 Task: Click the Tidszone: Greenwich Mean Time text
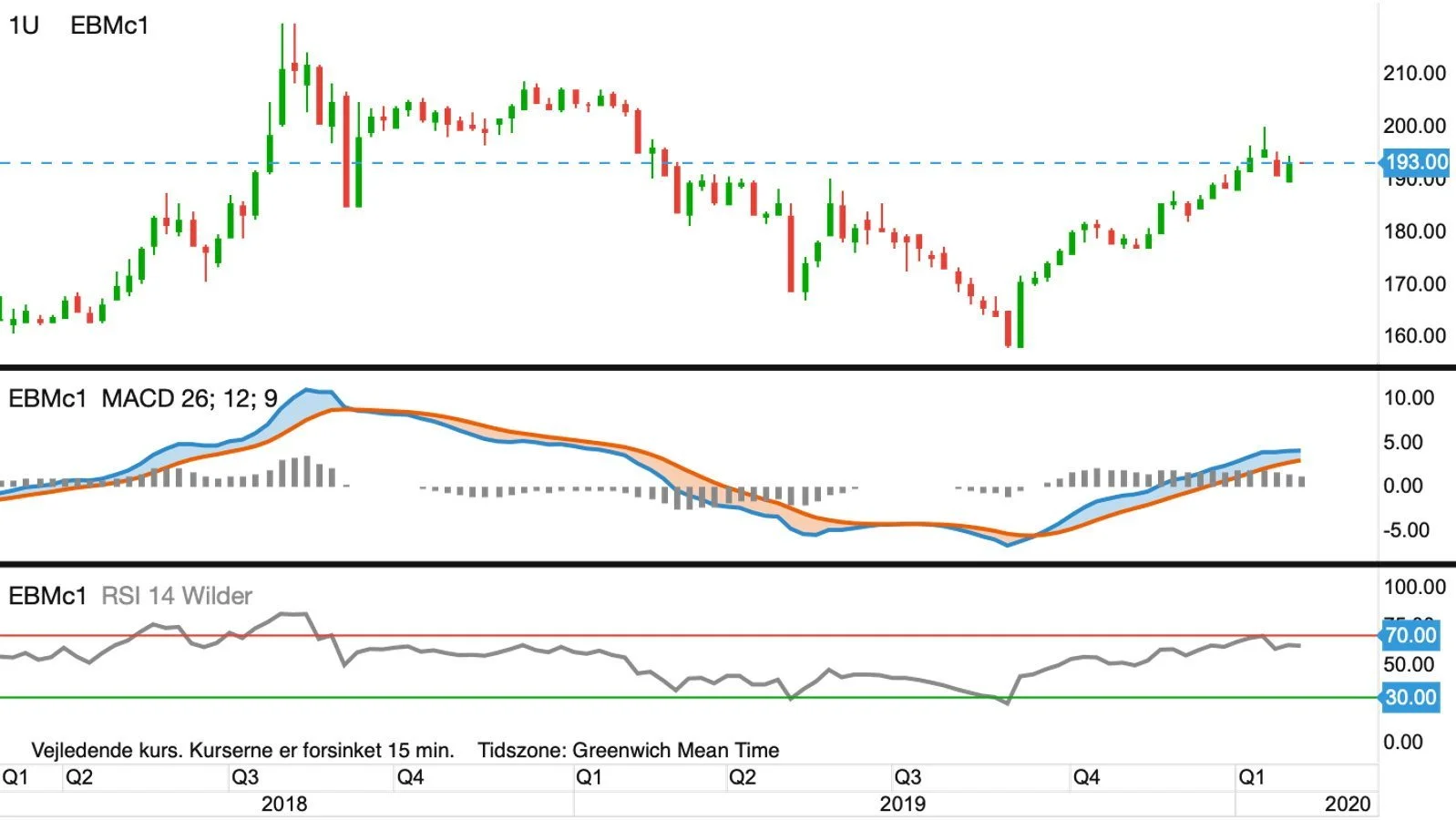tap(629, 750)
